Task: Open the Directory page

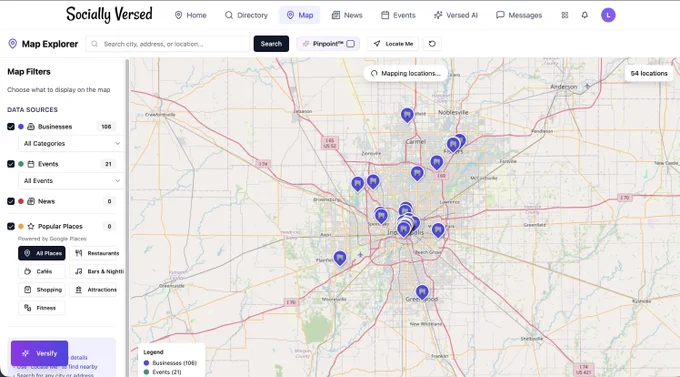Action: [x=246, y=15]
